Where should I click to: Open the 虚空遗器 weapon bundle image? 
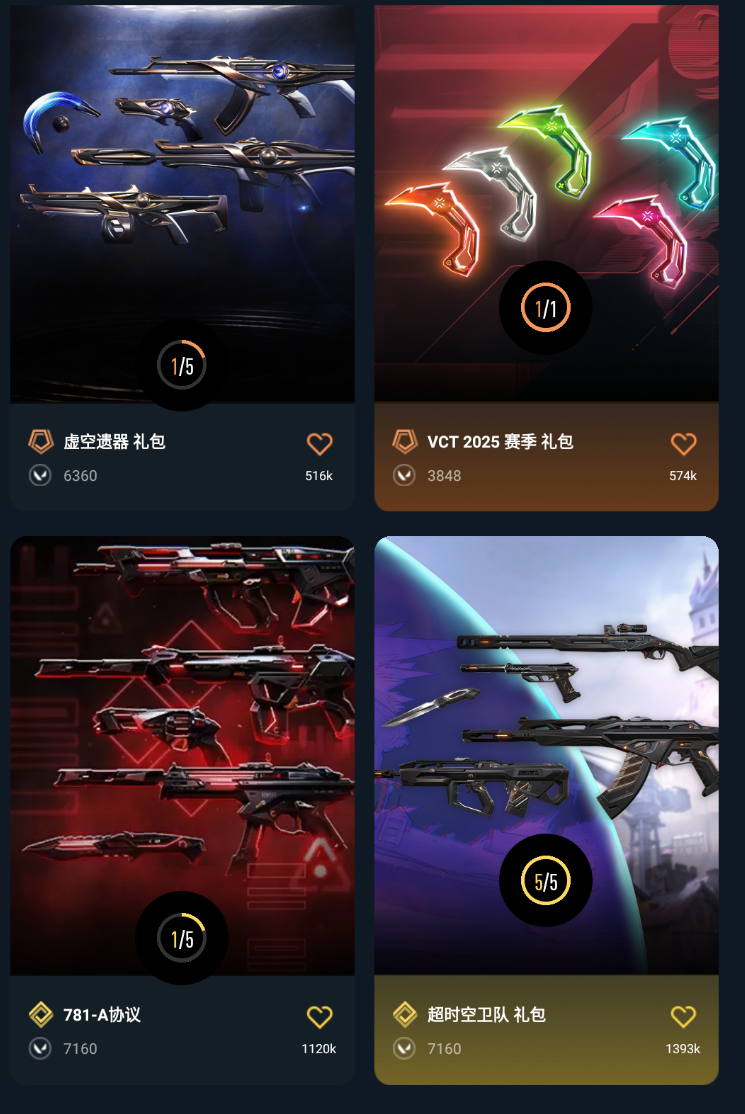[182, 203]
